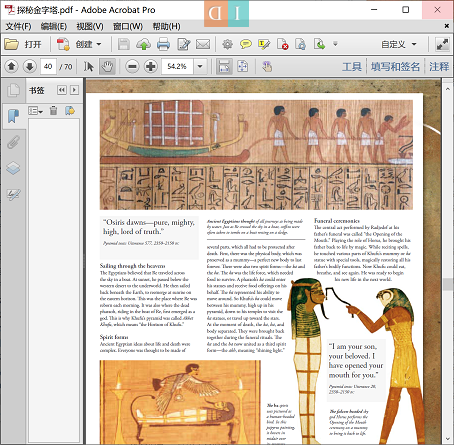The image size is (454, 445).
Task: Delete selected bookmark with trash icon
Action: coord(53,111)
